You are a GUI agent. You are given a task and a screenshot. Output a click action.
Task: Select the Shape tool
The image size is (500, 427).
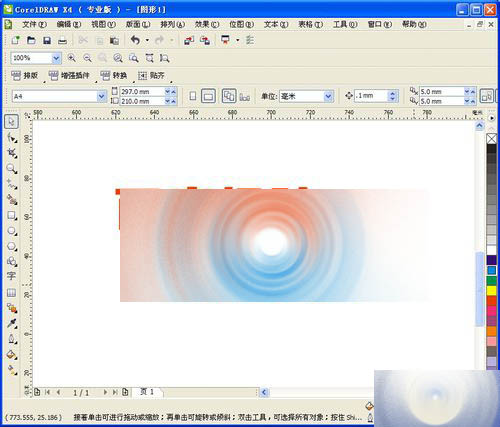pyautogui.click(x=12, y=137)
